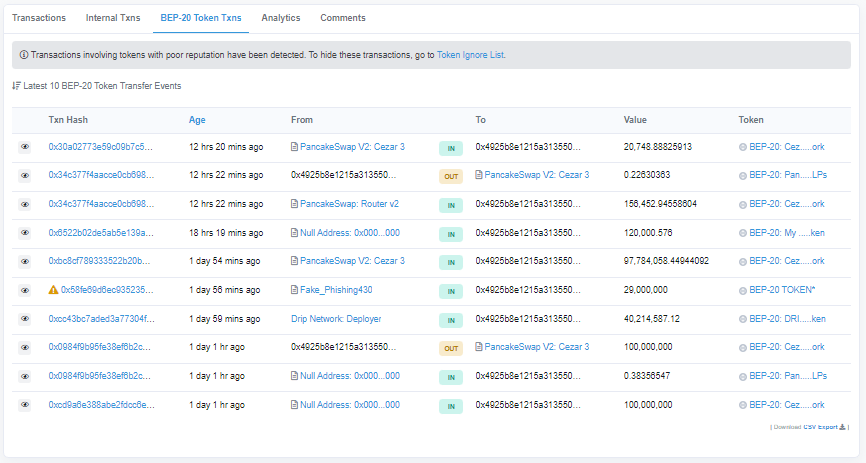The width and height of the screenshot is (866, 463).
Task: Open the BEP-20: DRI.....ken token link
Action: coord(787,319)
